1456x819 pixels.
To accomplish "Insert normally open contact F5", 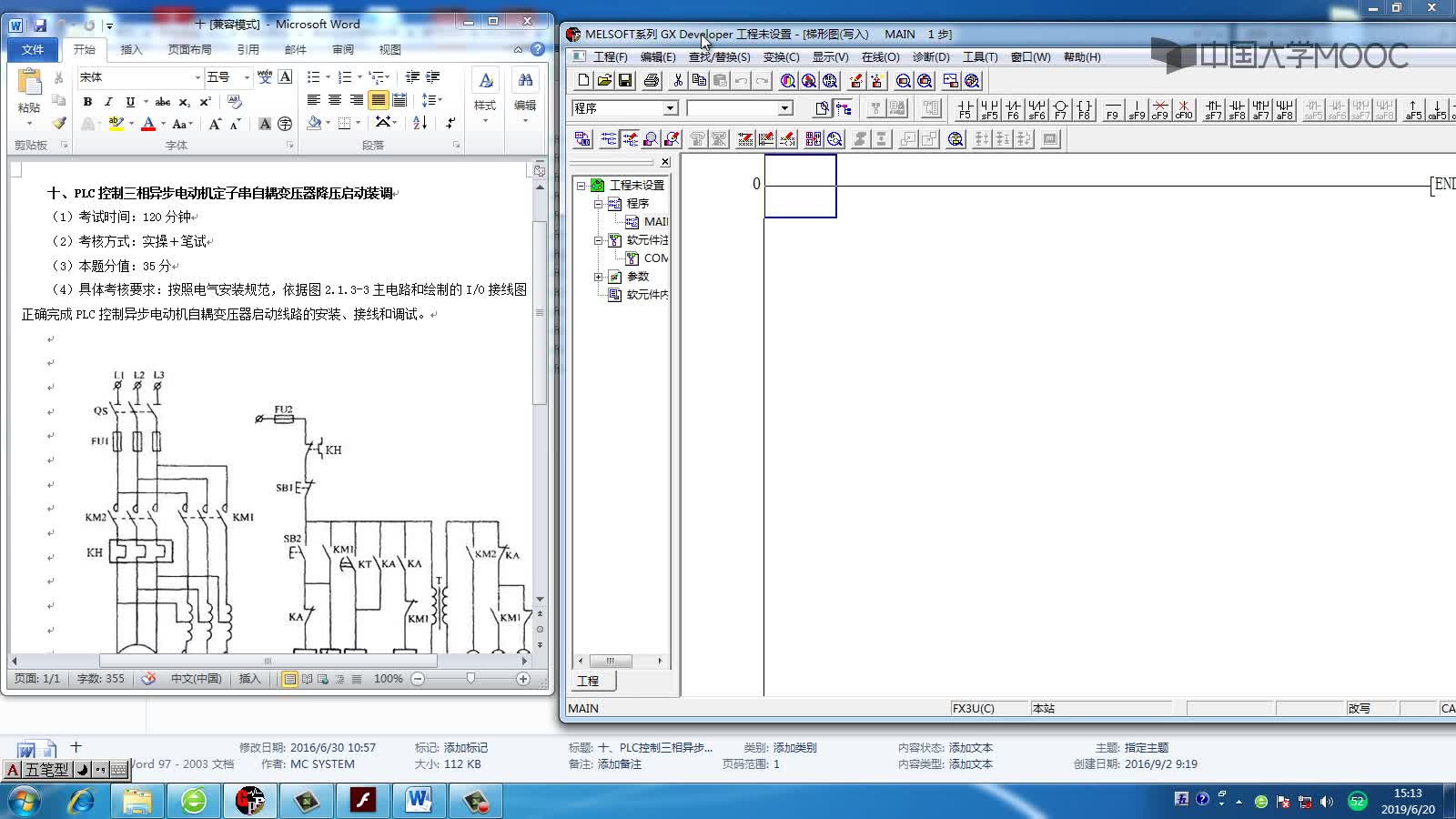I will click(965, 109).
